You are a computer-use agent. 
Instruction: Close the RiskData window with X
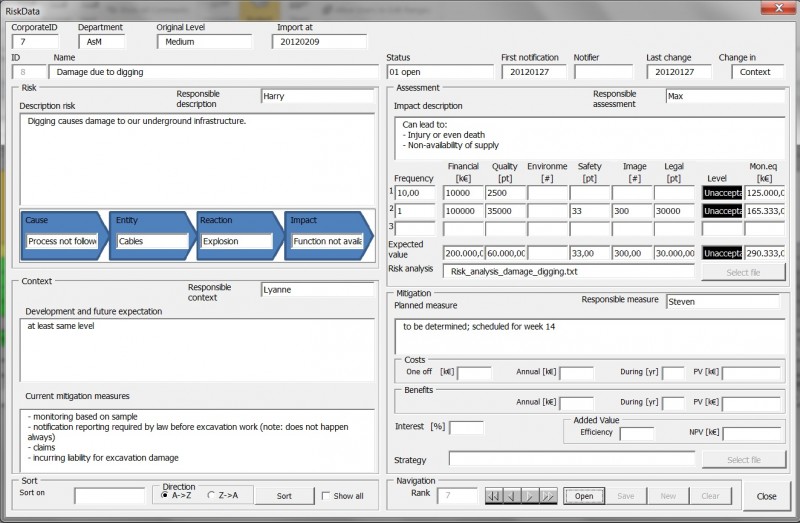click(x=779, y=8)
